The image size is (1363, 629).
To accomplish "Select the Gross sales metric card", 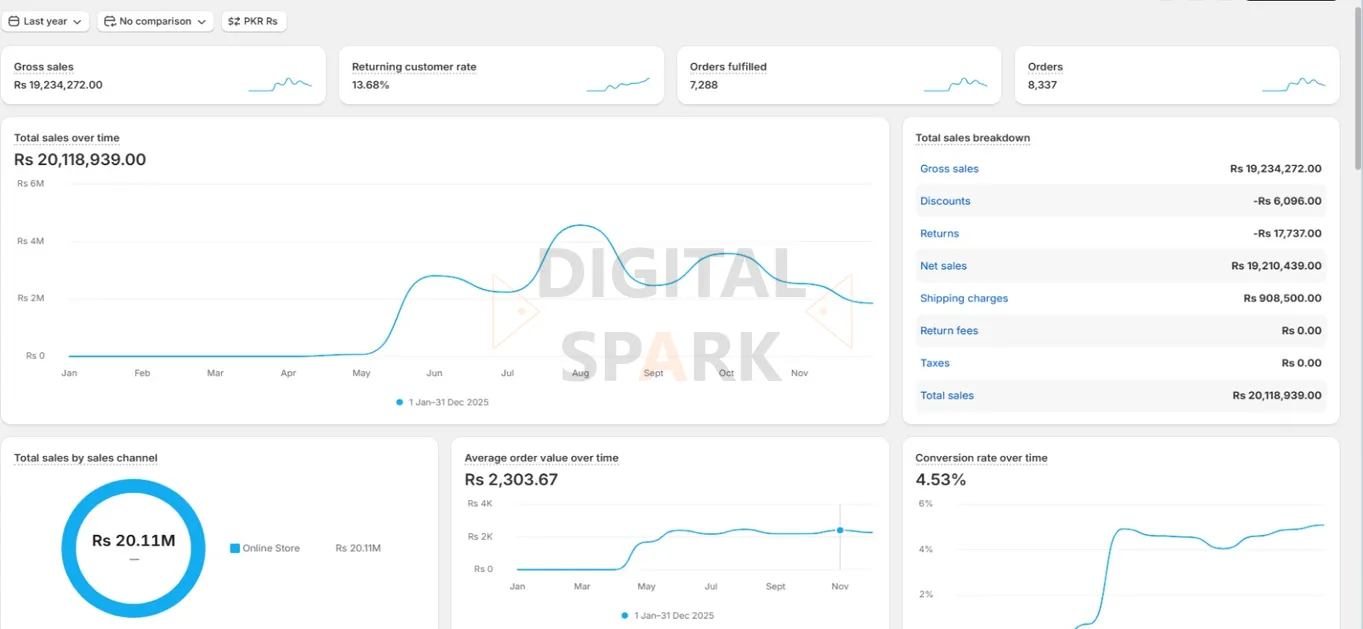I will pos(165,74).
